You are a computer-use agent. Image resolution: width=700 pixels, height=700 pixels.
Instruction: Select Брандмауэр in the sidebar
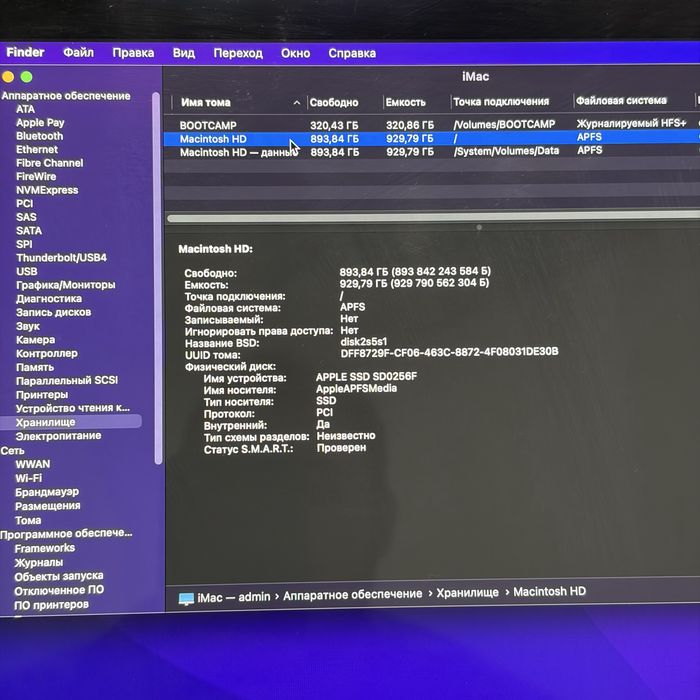pyautogui.click(x=47, y=492)
